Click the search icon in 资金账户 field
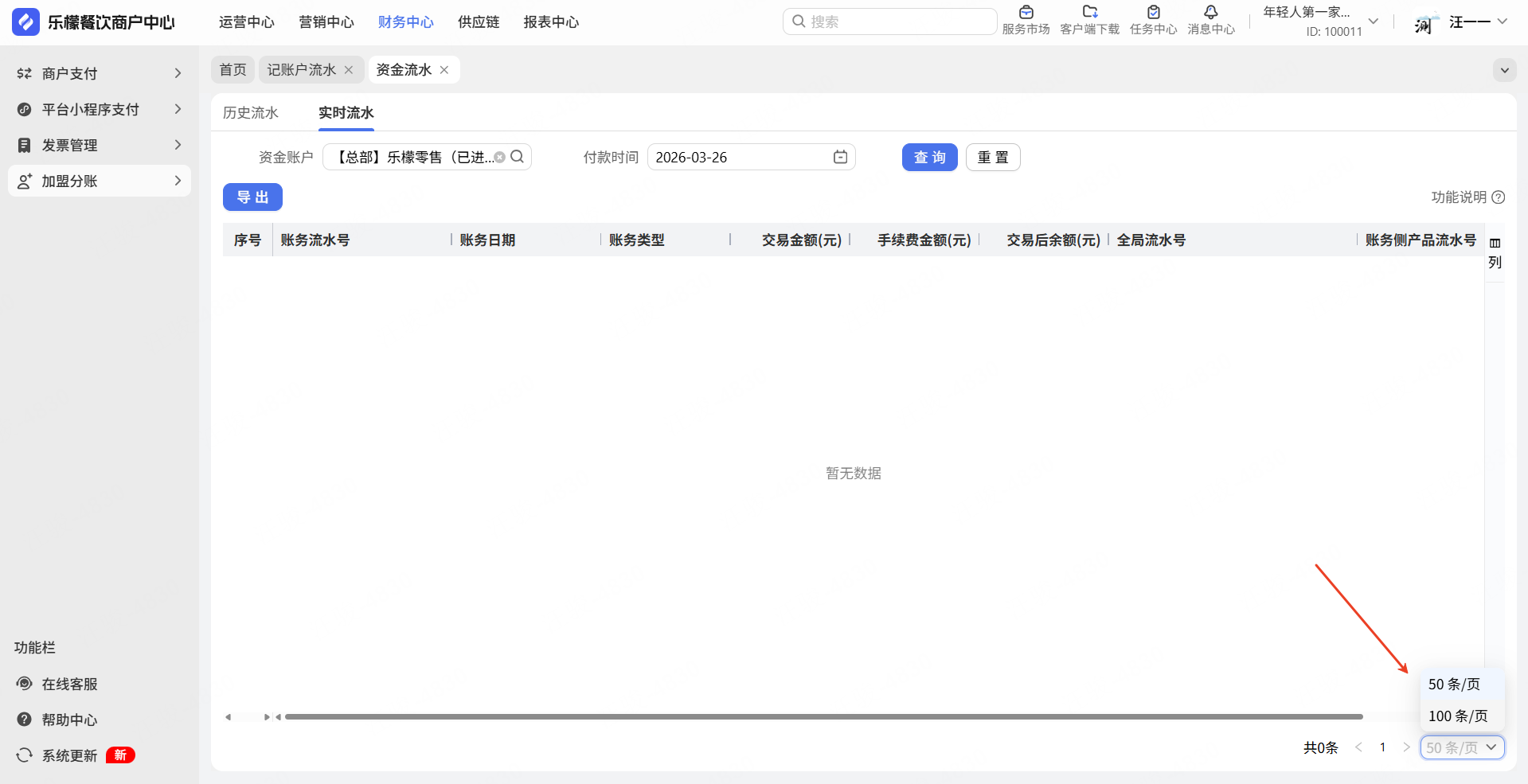This screenshot has height=784, width=1528. pos(518,157)
